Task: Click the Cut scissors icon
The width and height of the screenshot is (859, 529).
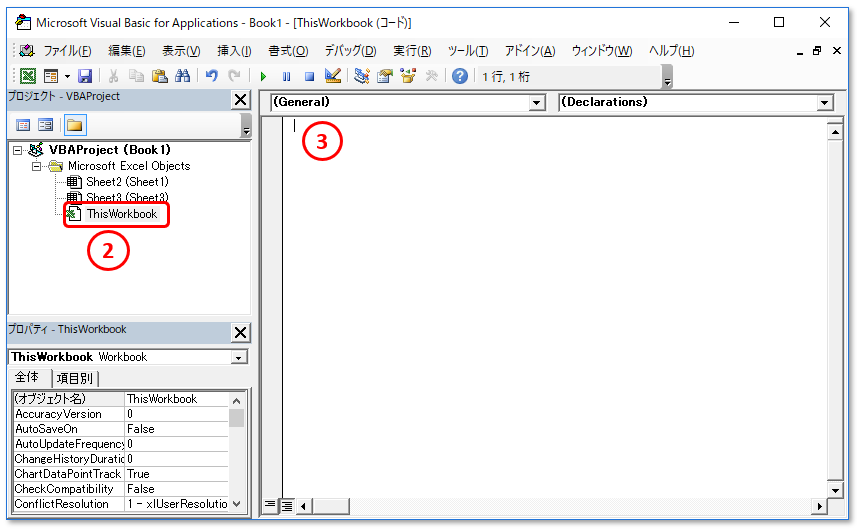Action: coord(113,76)
